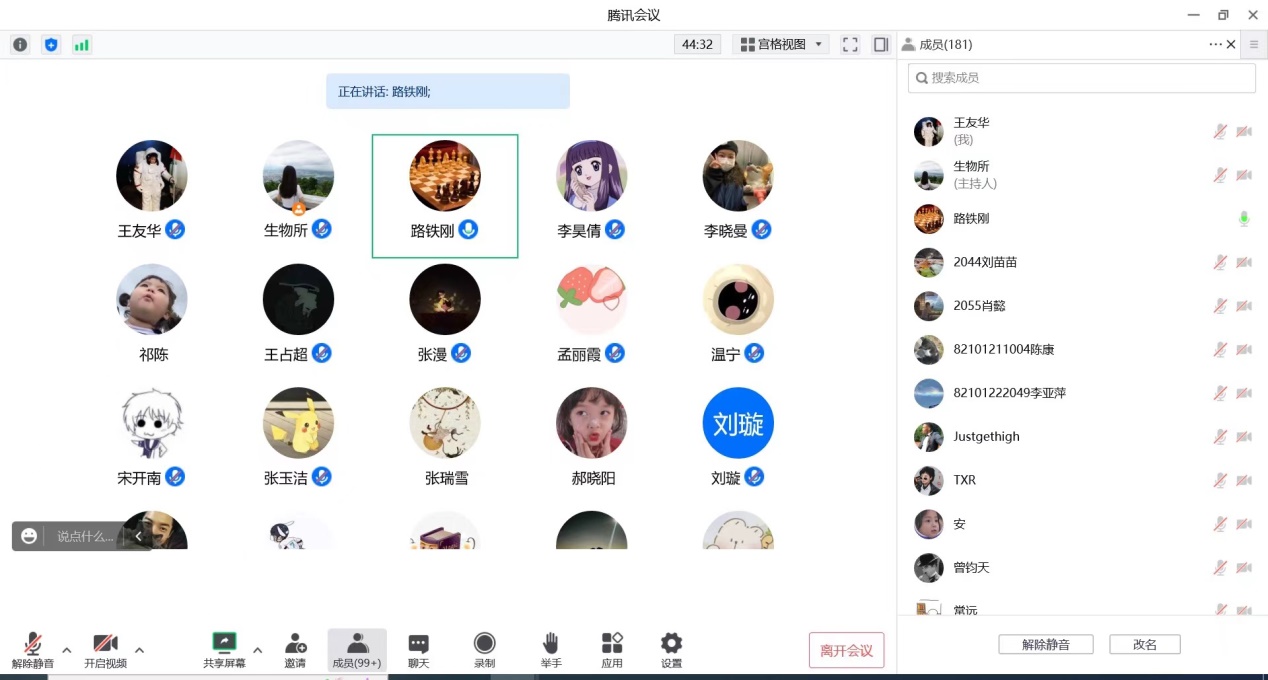Image resolution: width=1268 pixels, height=680 pixels.
Task: Open the blue security shield icon
Action: (x=51, y=45)
